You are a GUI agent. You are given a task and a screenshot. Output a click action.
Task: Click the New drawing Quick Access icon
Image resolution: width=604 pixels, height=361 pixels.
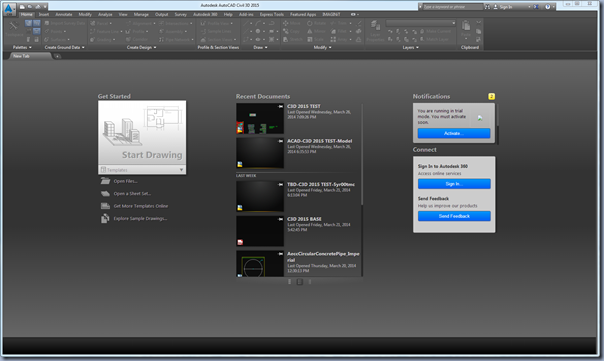click(22, 7)
